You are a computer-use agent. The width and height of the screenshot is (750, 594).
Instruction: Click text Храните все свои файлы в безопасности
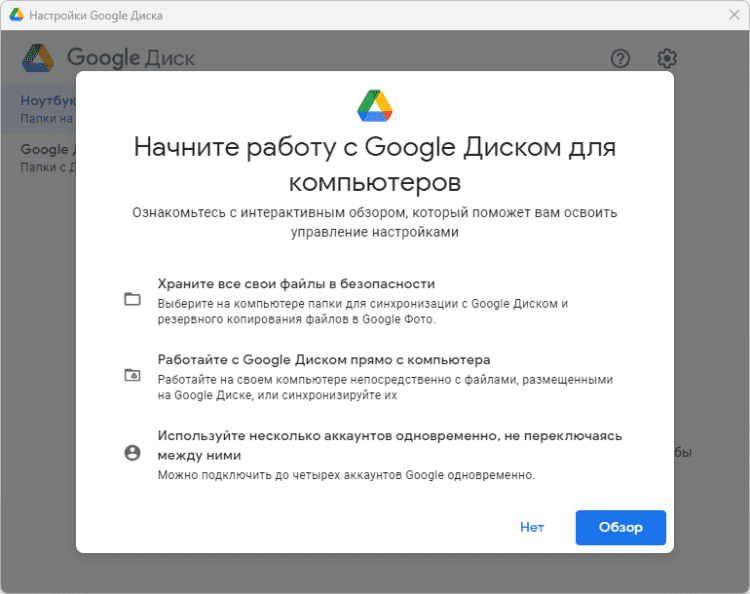(296, 284)
